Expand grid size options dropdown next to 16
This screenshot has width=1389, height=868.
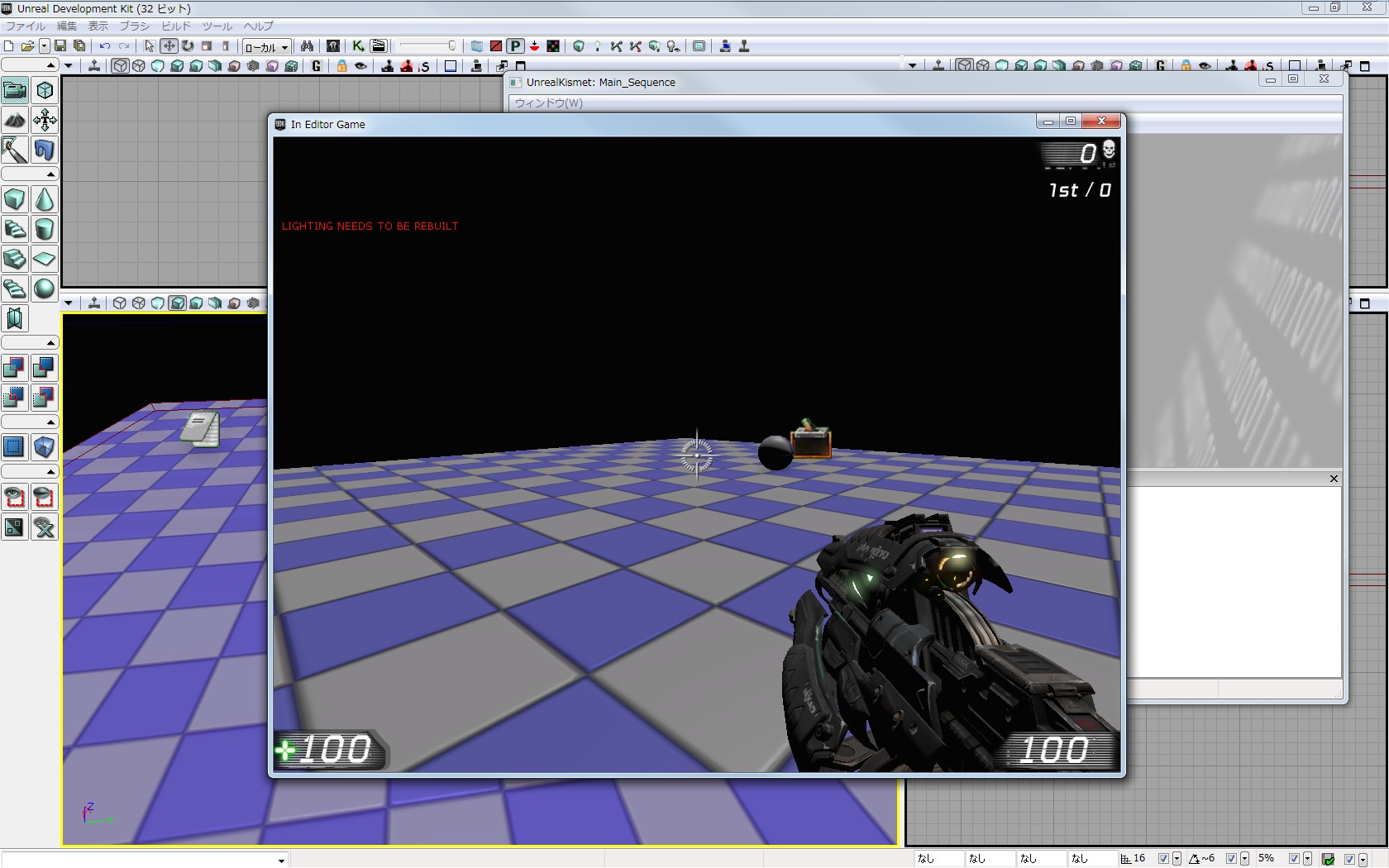[1177, 859]
